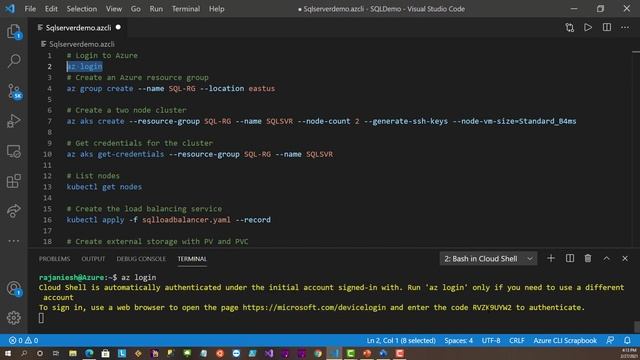Kill the terminal with trash icon
Viewport: 640px width, 360px height.
[588, 258]
